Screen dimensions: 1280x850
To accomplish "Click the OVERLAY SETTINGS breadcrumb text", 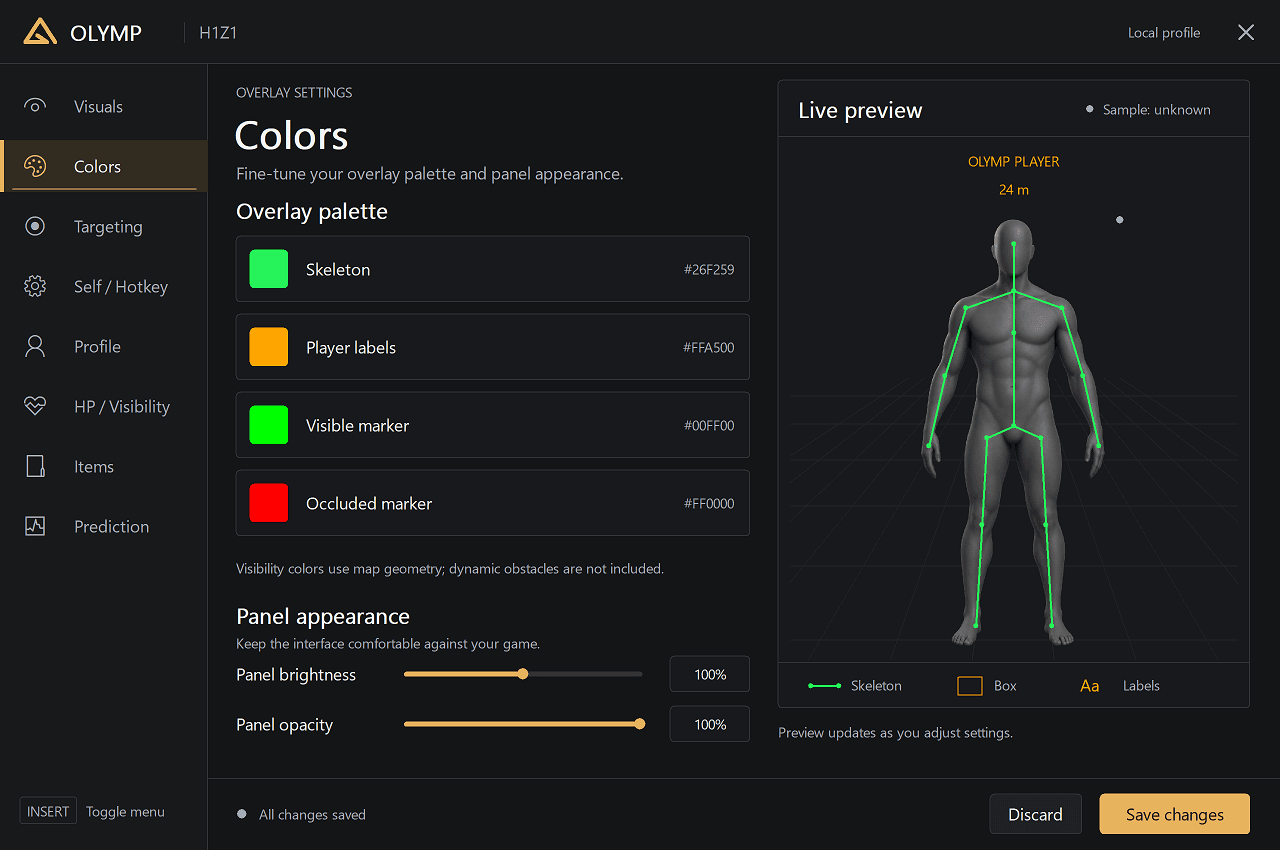I will 294,92.
